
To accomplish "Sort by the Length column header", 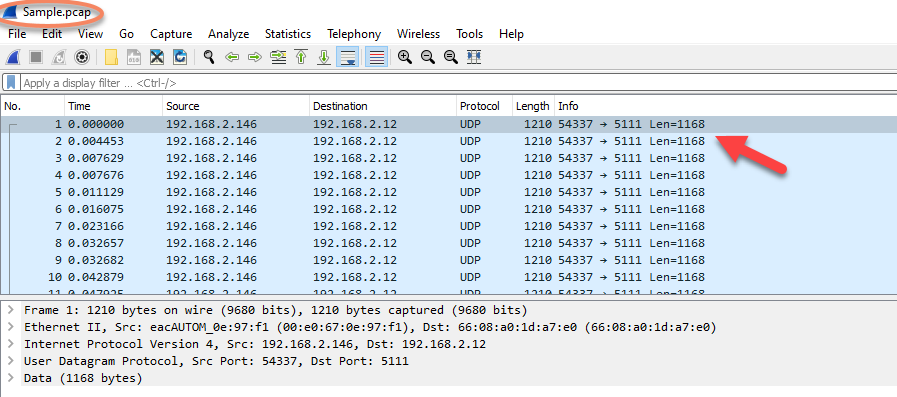I will (533, 106).
